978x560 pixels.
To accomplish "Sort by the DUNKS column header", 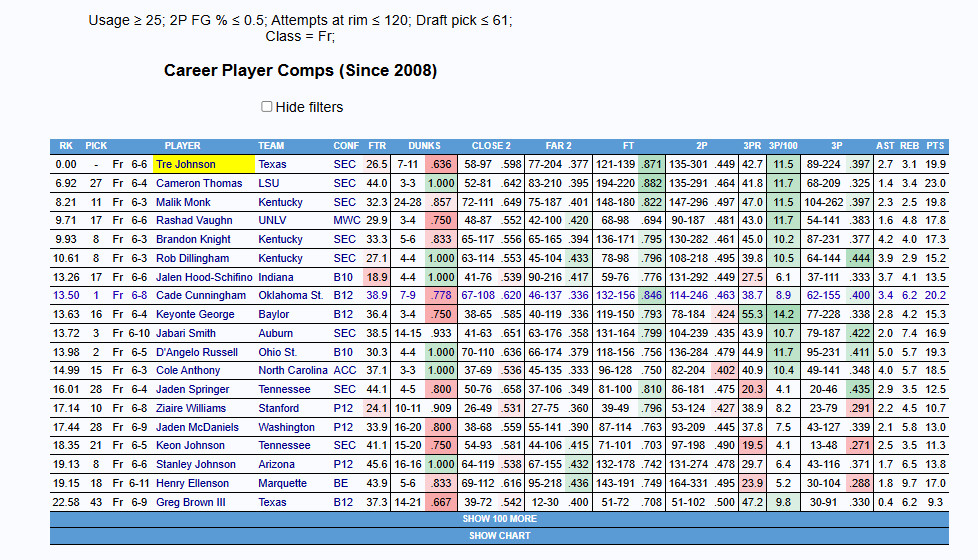I will [x=425, y=146].
